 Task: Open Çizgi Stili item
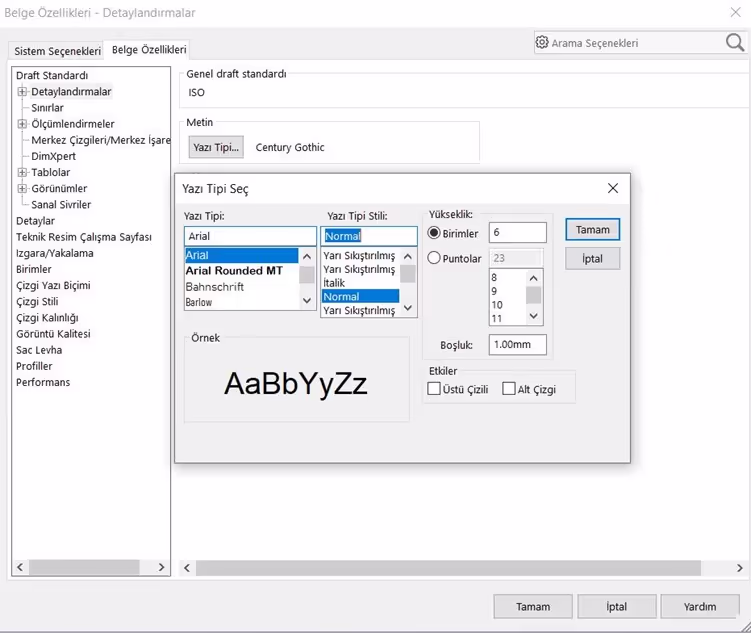pos(37,302)
